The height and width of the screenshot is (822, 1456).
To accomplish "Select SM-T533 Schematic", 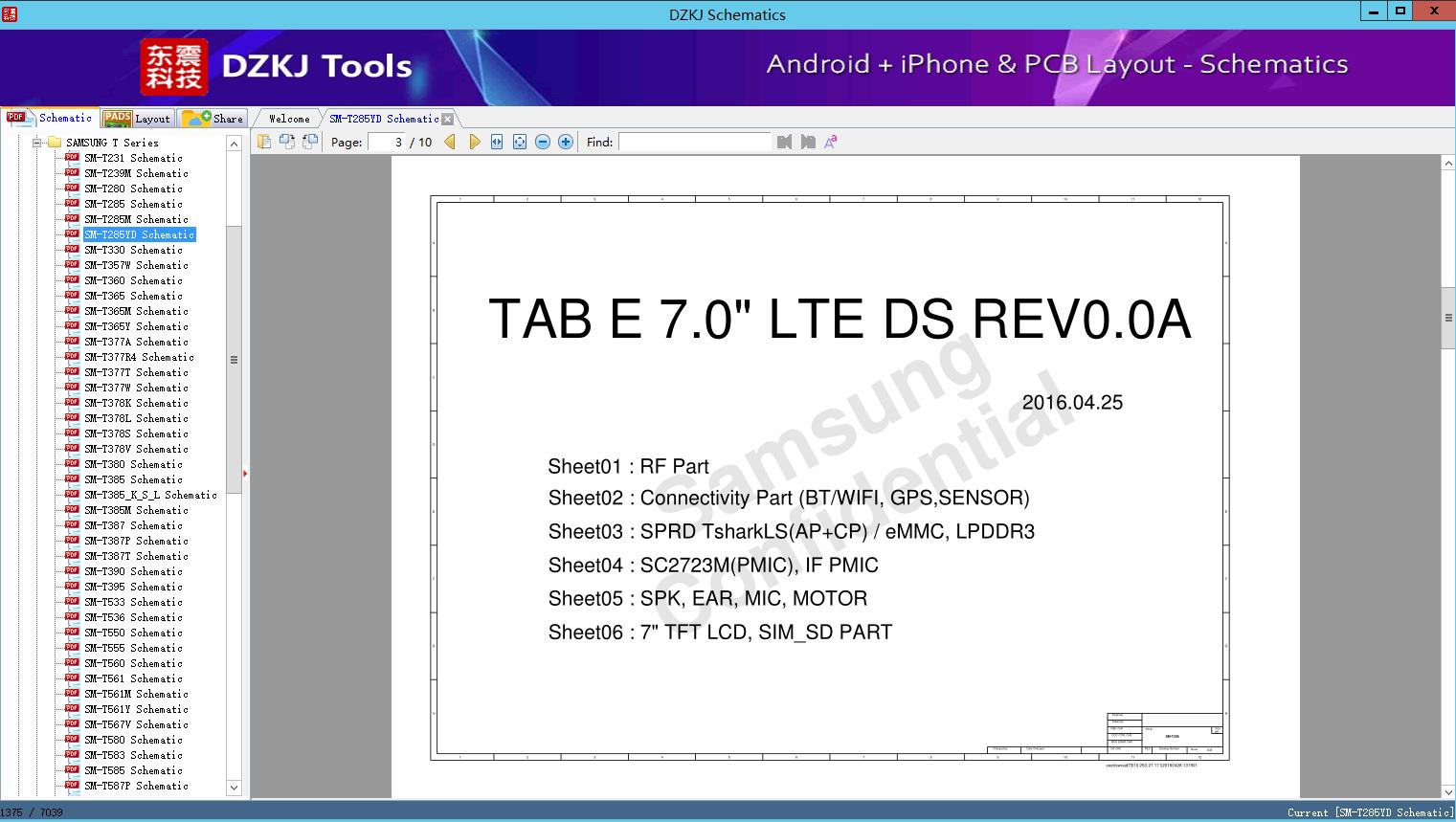I will pyautogui.click(x=133, y=602).
